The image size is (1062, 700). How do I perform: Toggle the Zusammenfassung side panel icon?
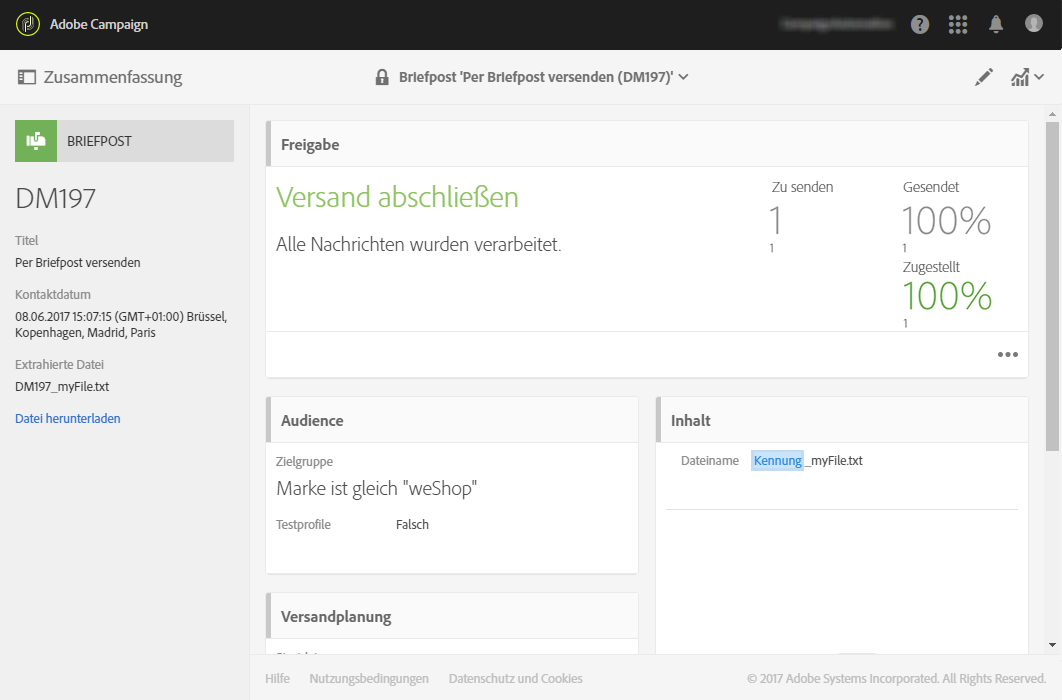click(x=26, y=77)
